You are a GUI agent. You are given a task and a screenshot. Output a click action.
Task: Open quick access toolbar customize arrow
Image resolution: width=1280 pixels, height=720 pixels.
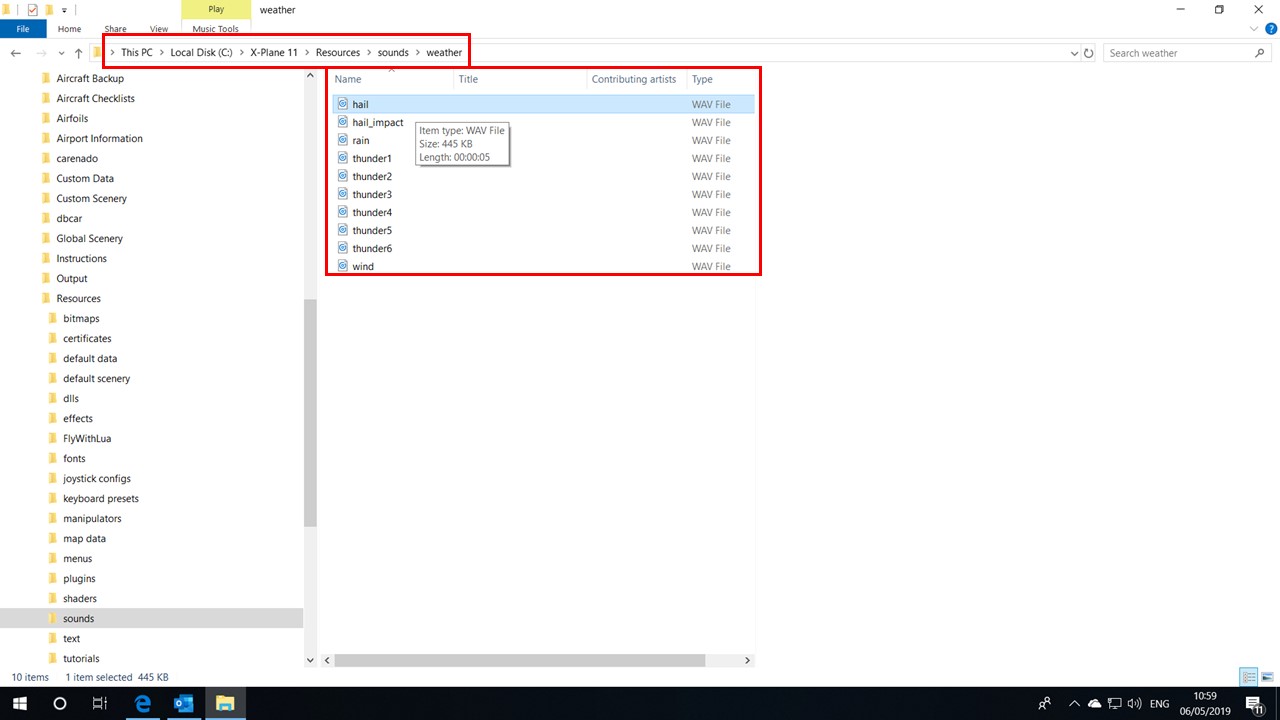point(64,10)
